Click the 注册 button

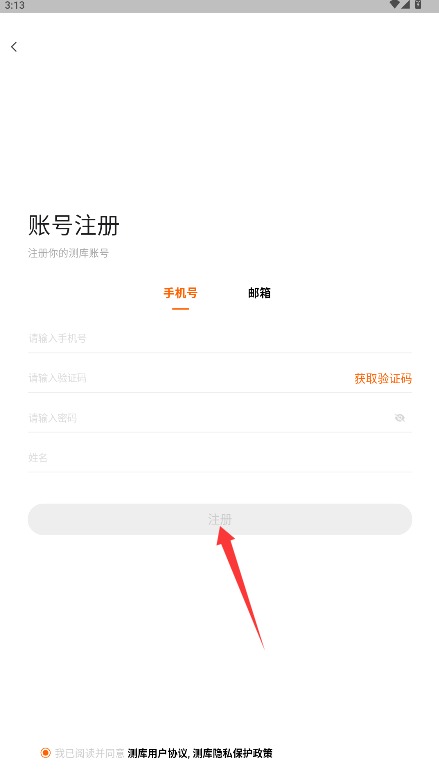point(220,519)
